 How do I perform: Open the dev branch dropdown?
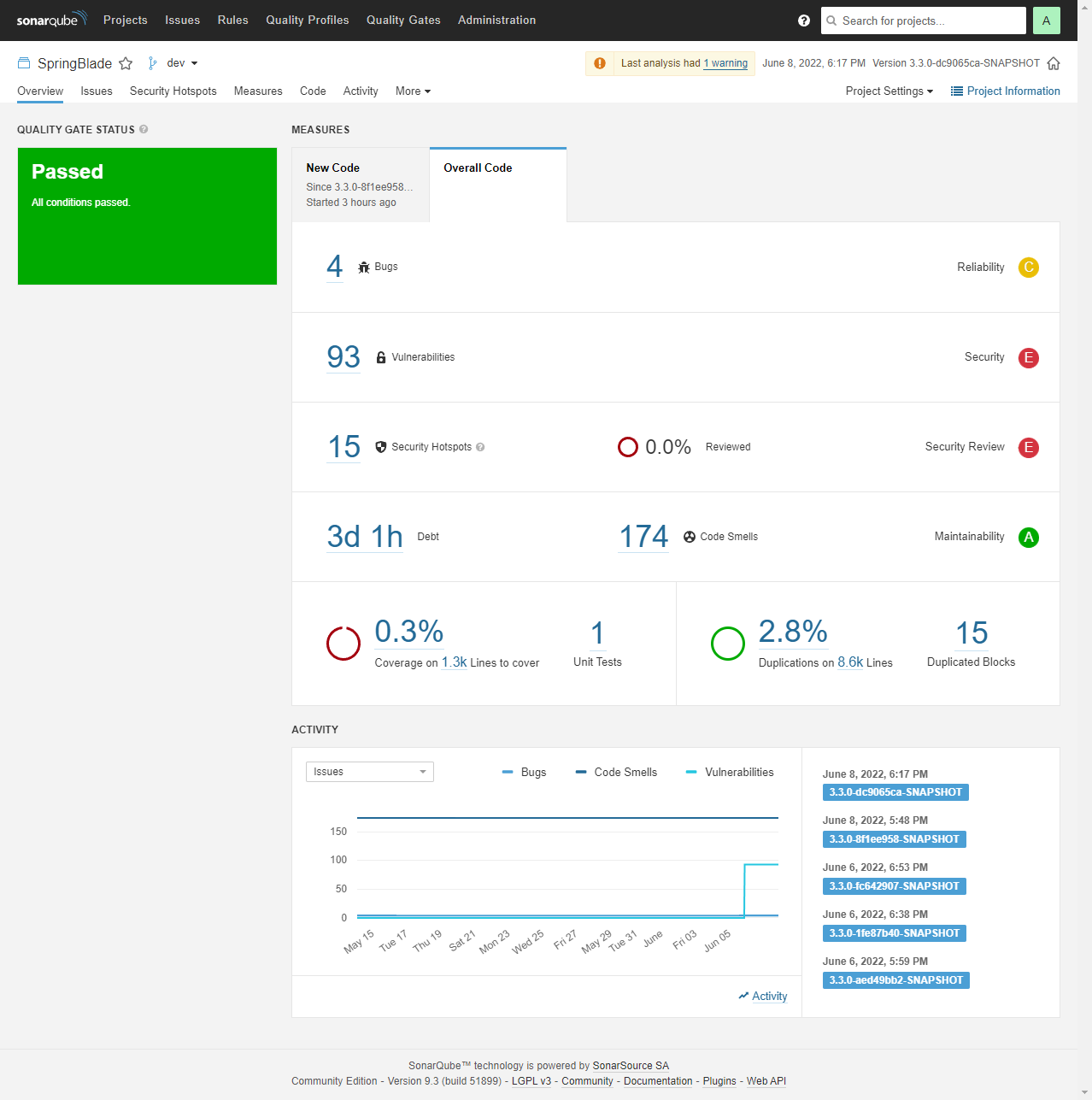182,63
